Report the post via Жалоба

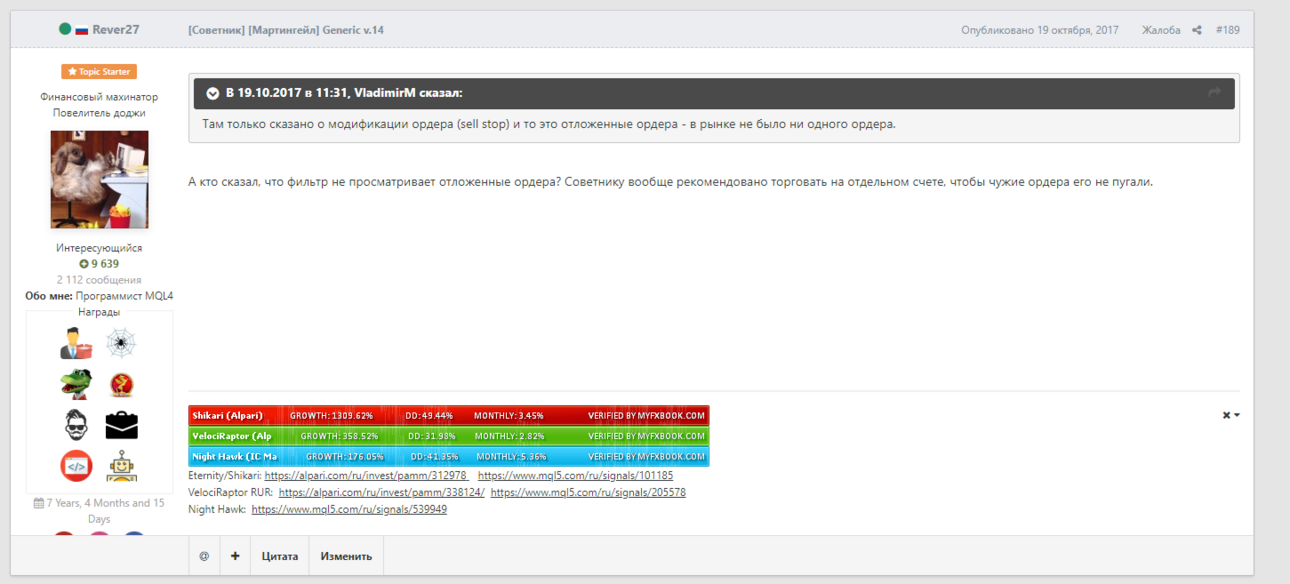(1161, 30)
